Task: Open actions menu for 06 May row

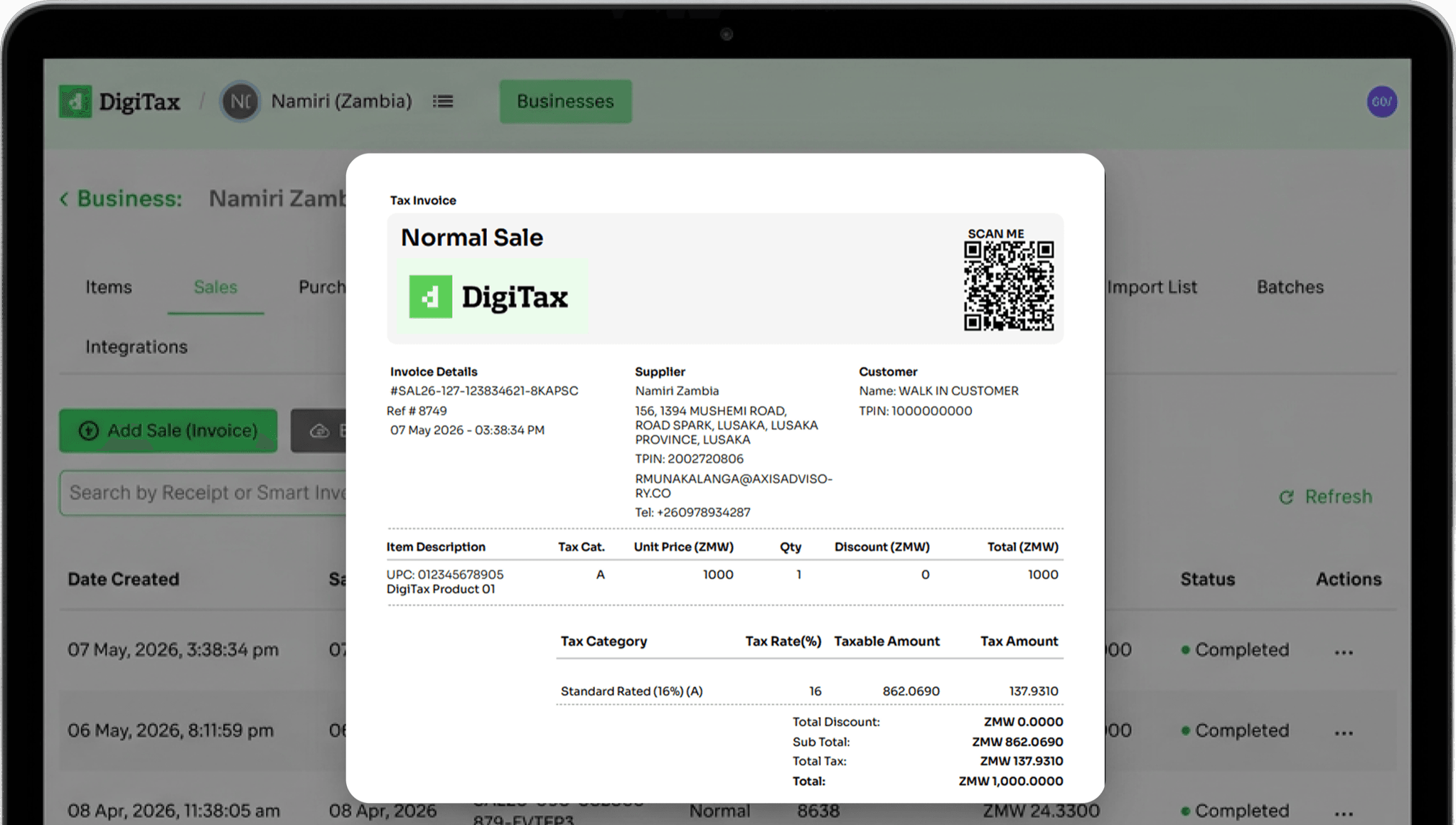Action: [x=1344, y=732]
